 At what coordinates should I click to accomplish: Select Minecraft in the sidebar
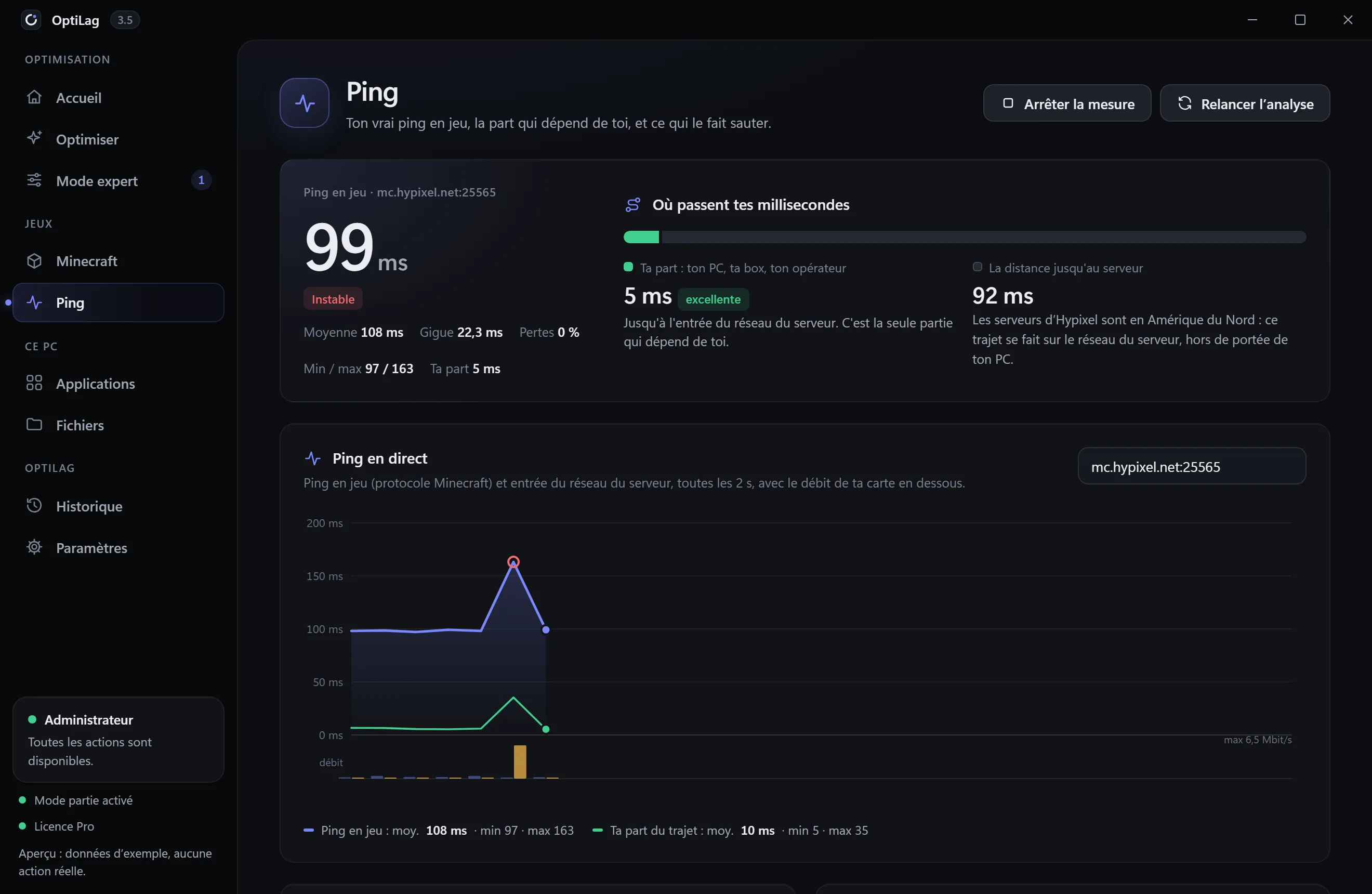click(x=118, y=261)
